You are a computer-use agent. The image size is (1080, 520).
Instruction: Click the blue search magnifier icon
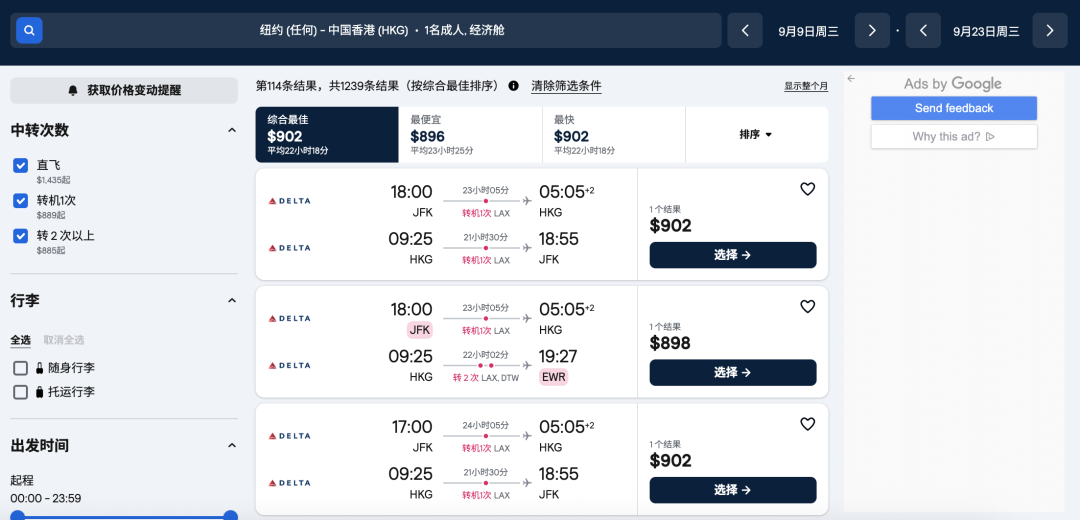pyautogui.click(x=29, y=31)
